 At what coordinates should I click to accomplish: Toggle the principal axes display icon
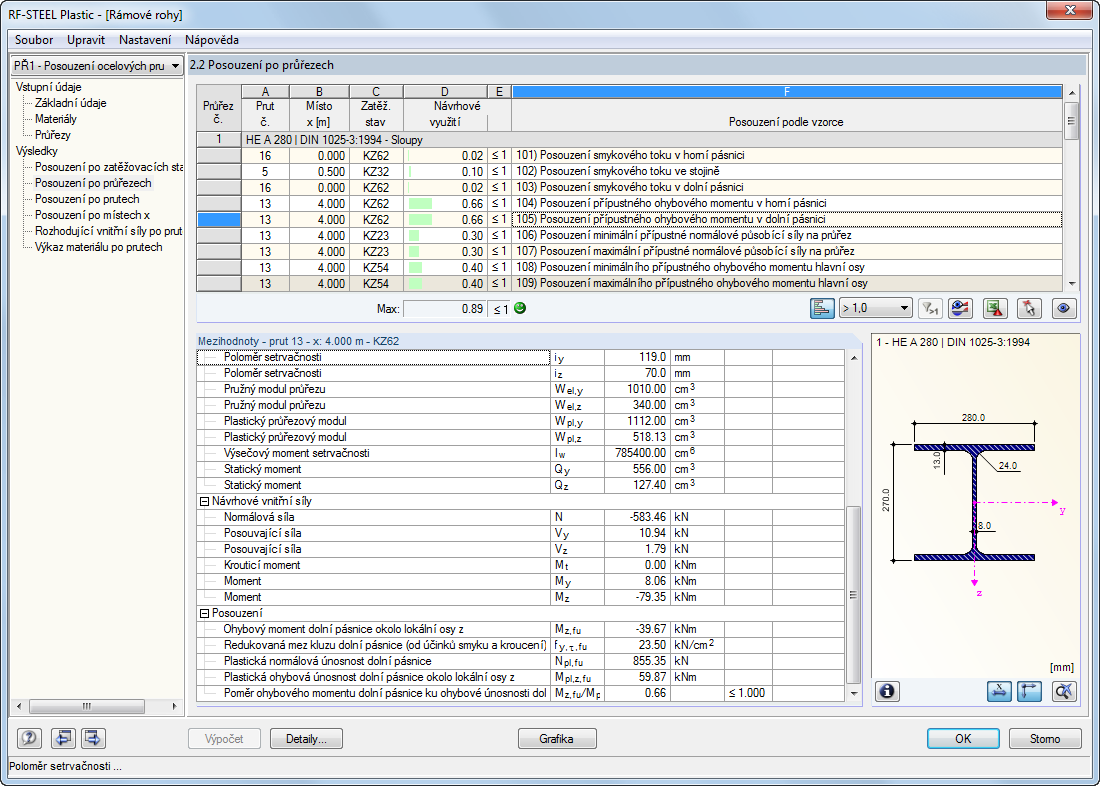pyautogui.click(x=1029, y=691)
